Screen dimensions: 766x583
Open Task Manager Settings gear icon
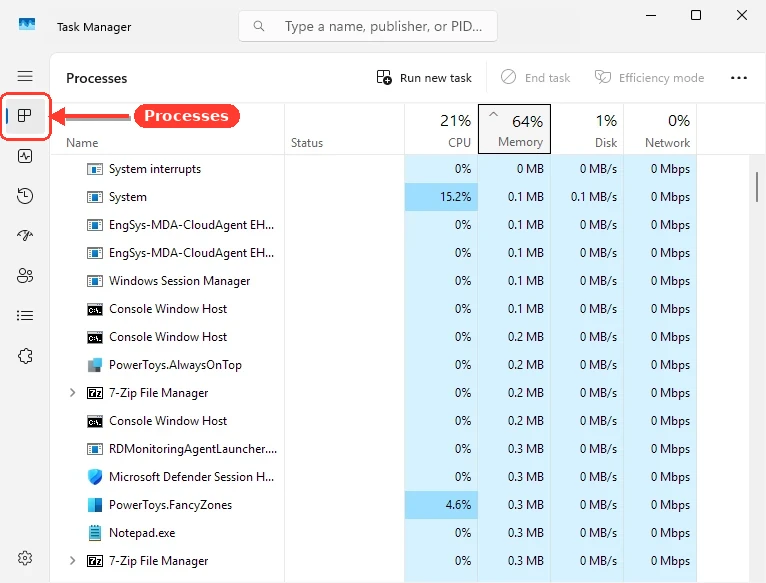pyautogui.click(x=25, y=558)
